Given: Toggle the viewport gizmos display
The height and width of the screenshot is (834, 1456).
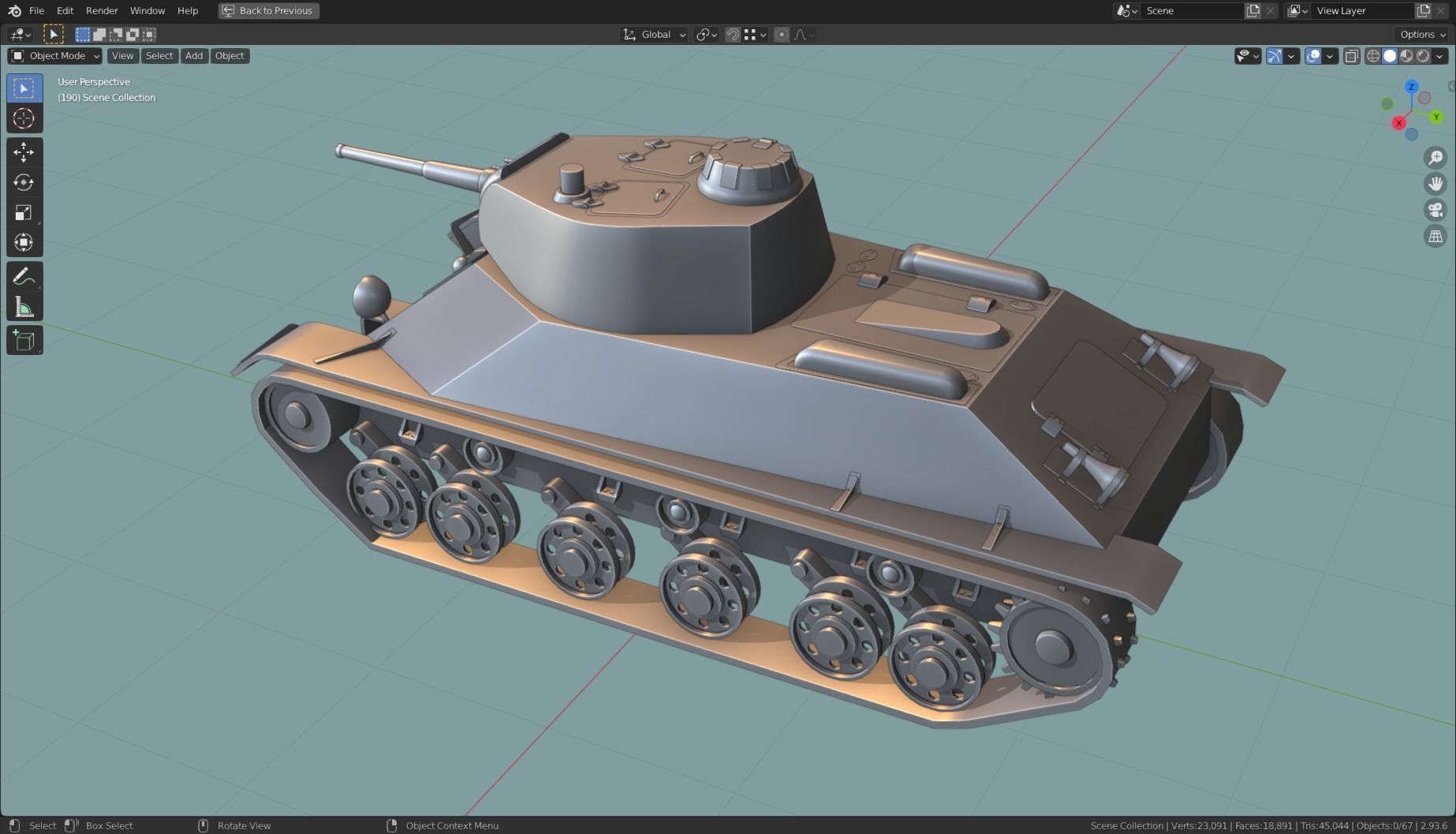Looking at the screenshot, I should [x=1275, y=56].
